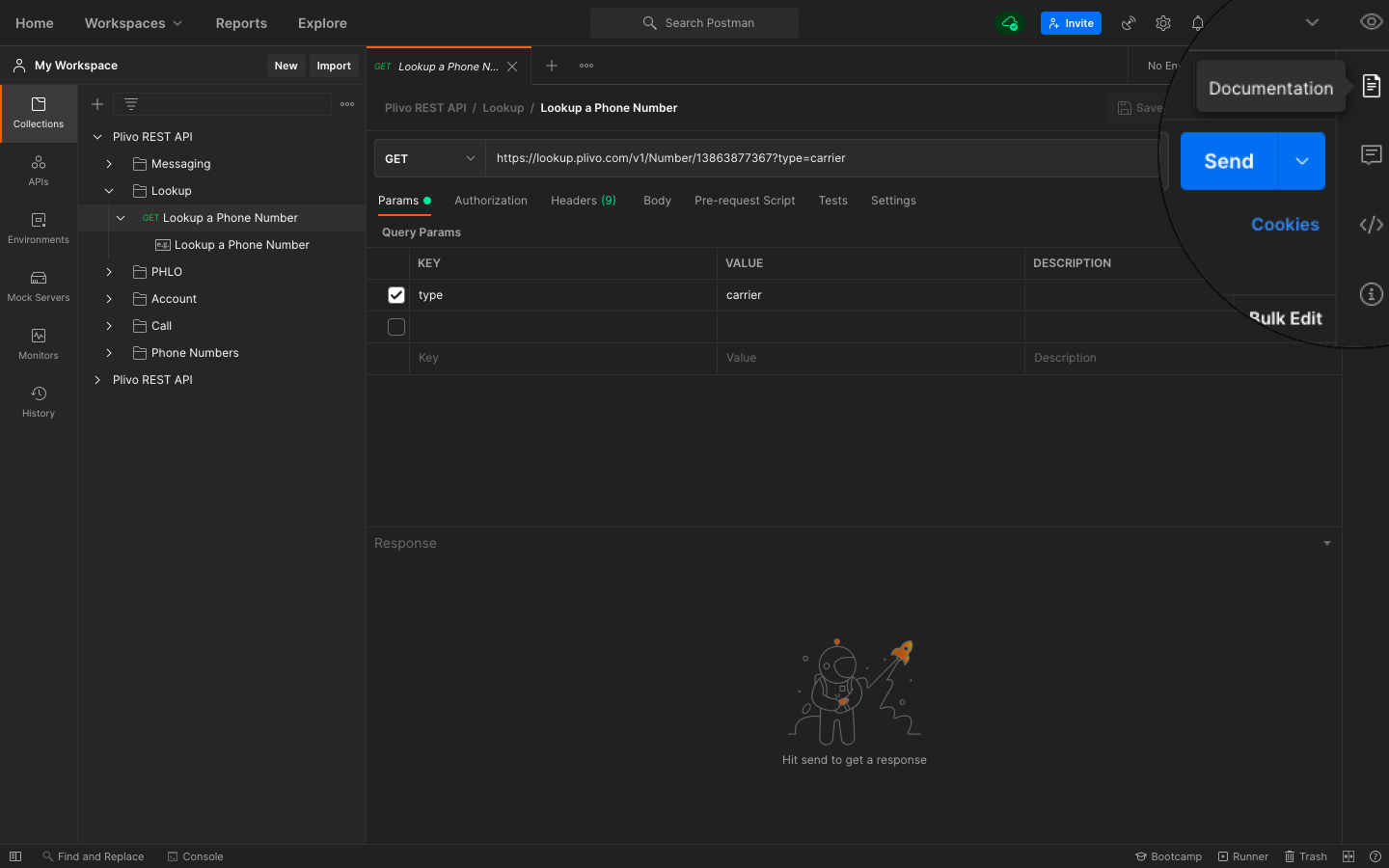
Task: Click the Cookies link
Action: (x=1285, y=225)
